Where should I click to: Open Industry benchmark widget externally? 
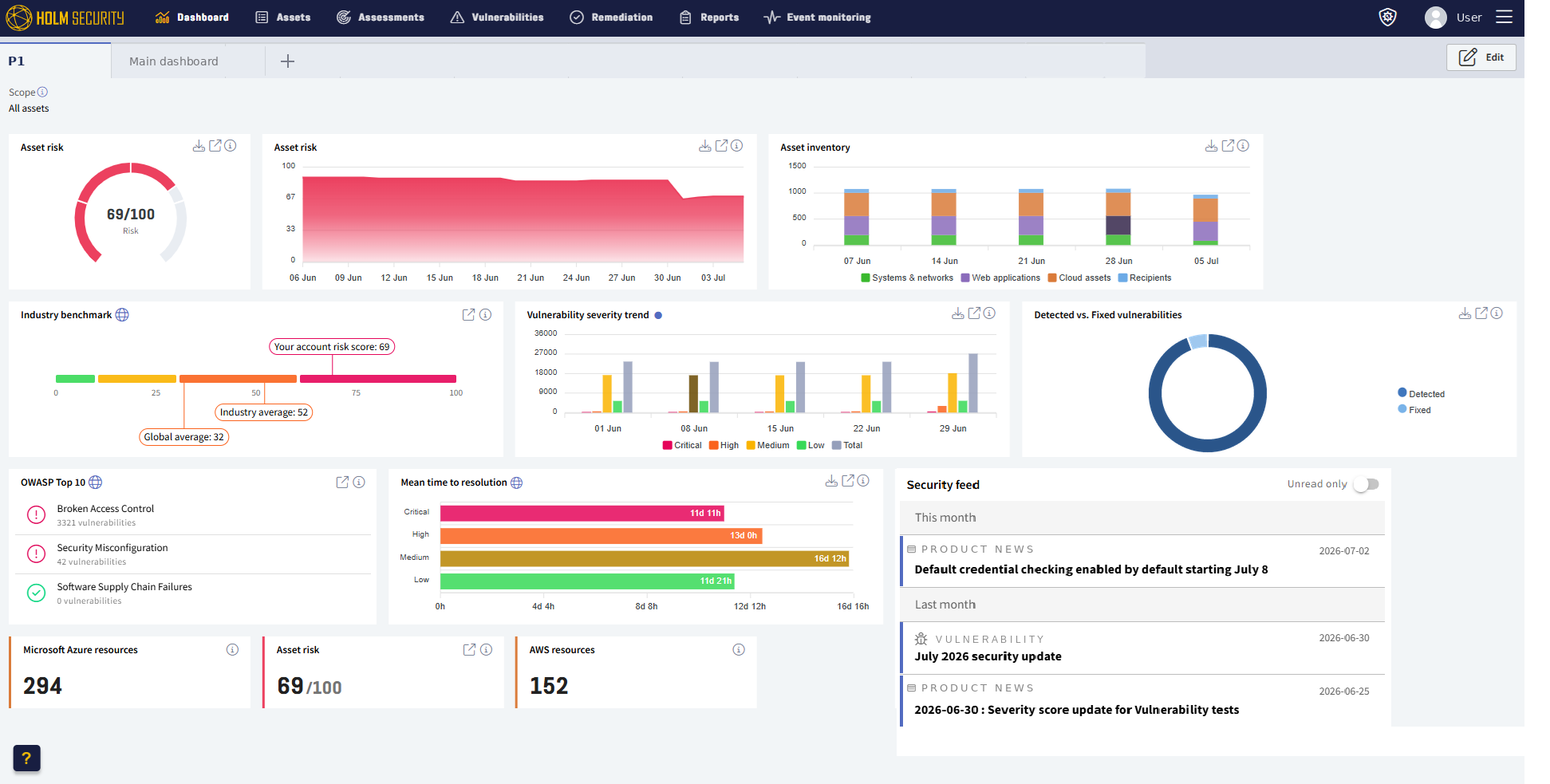(469, 314)
